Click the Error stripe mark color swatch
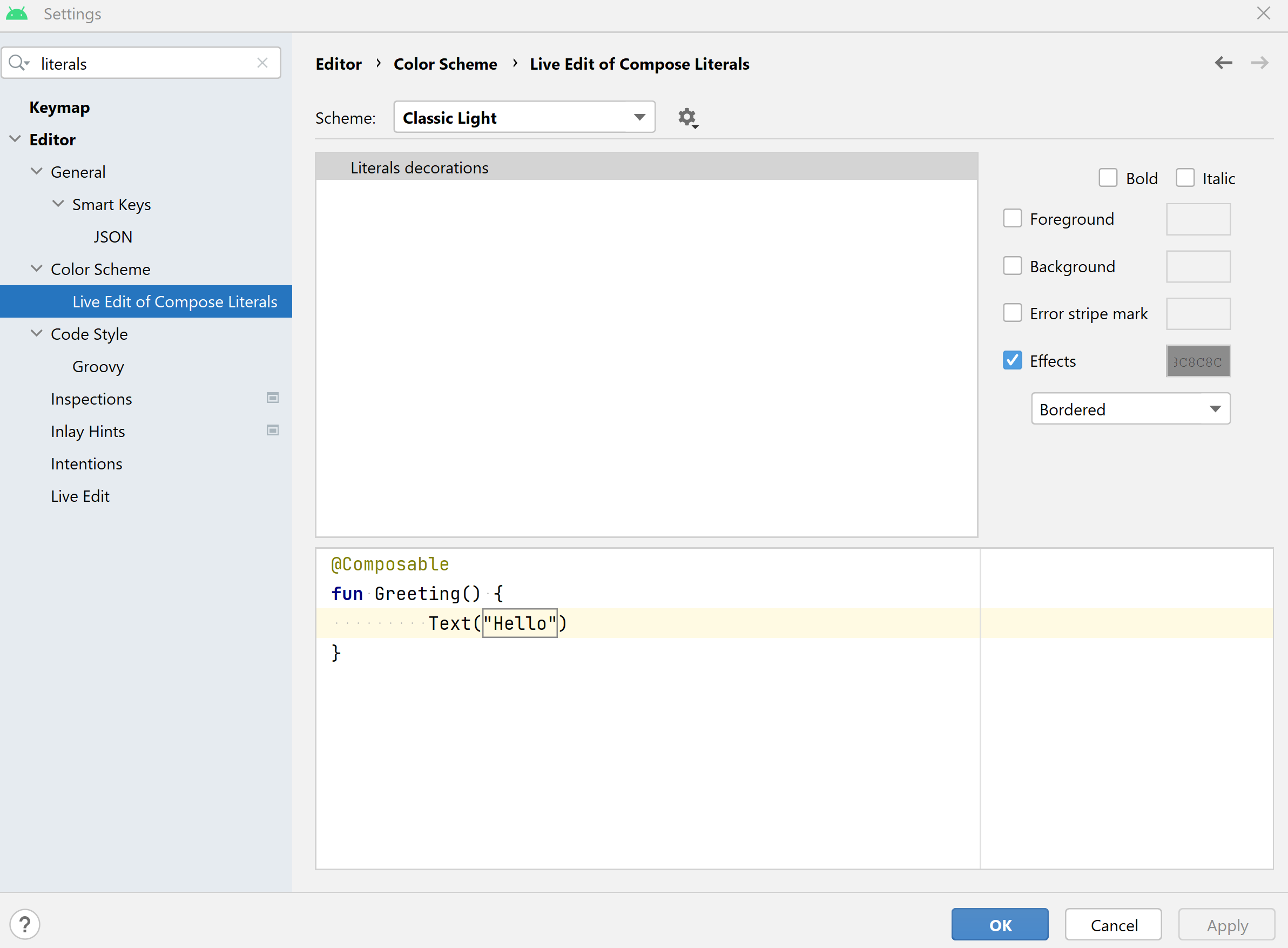 [1198, 313]
